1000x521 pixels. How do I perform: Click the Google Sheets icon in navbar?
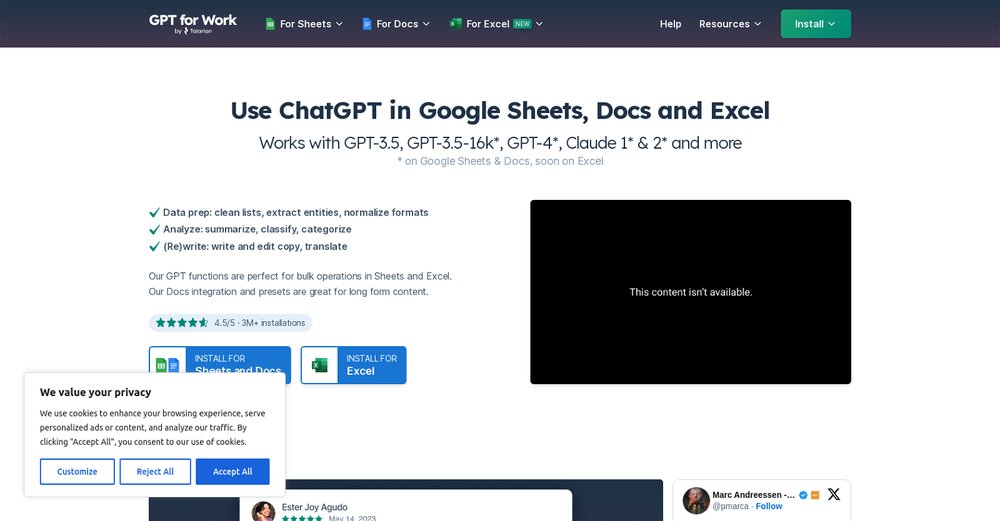(x=270, y=24)
